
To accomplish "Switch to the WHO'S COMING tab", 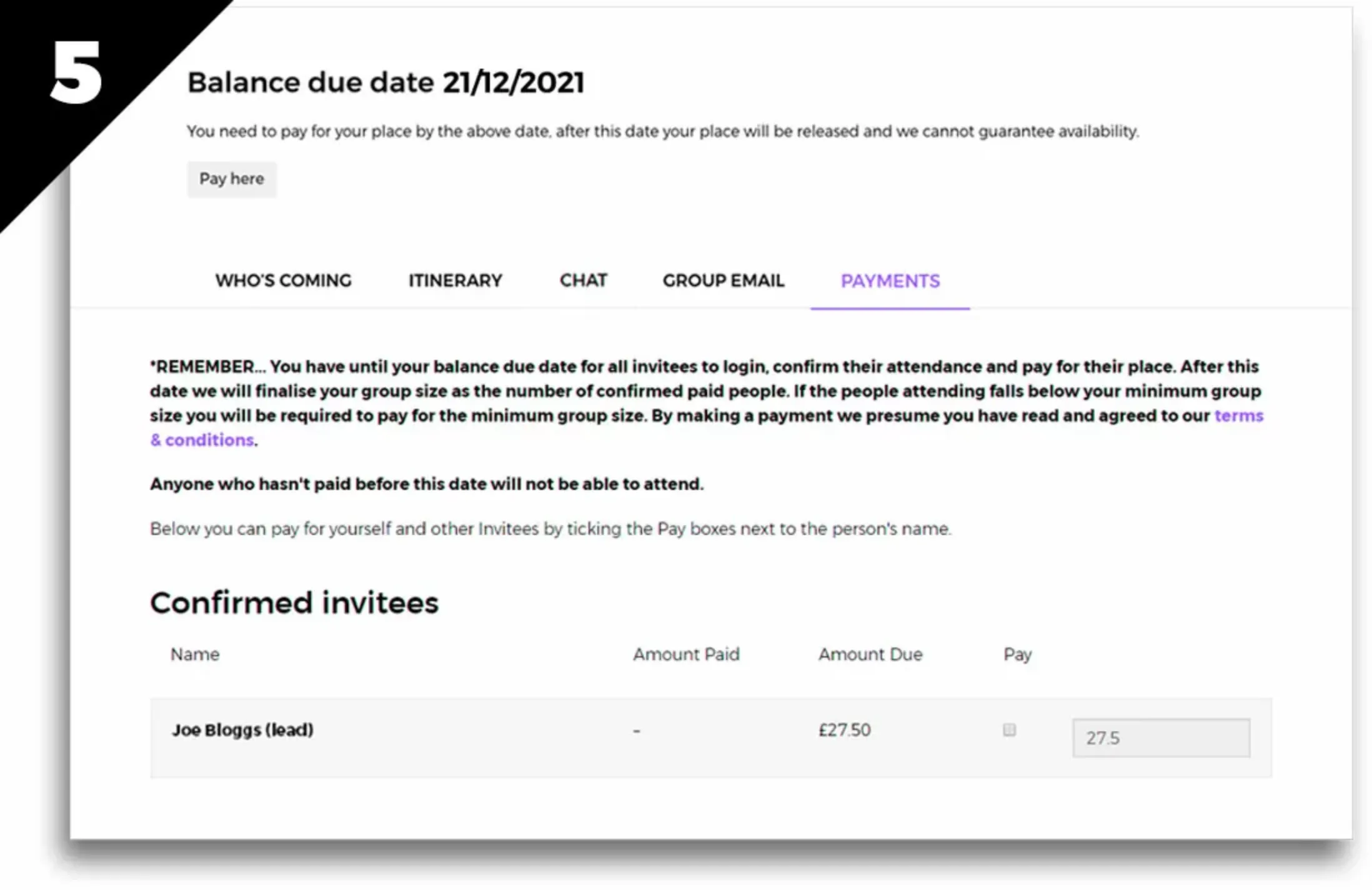I will (282, 281).
